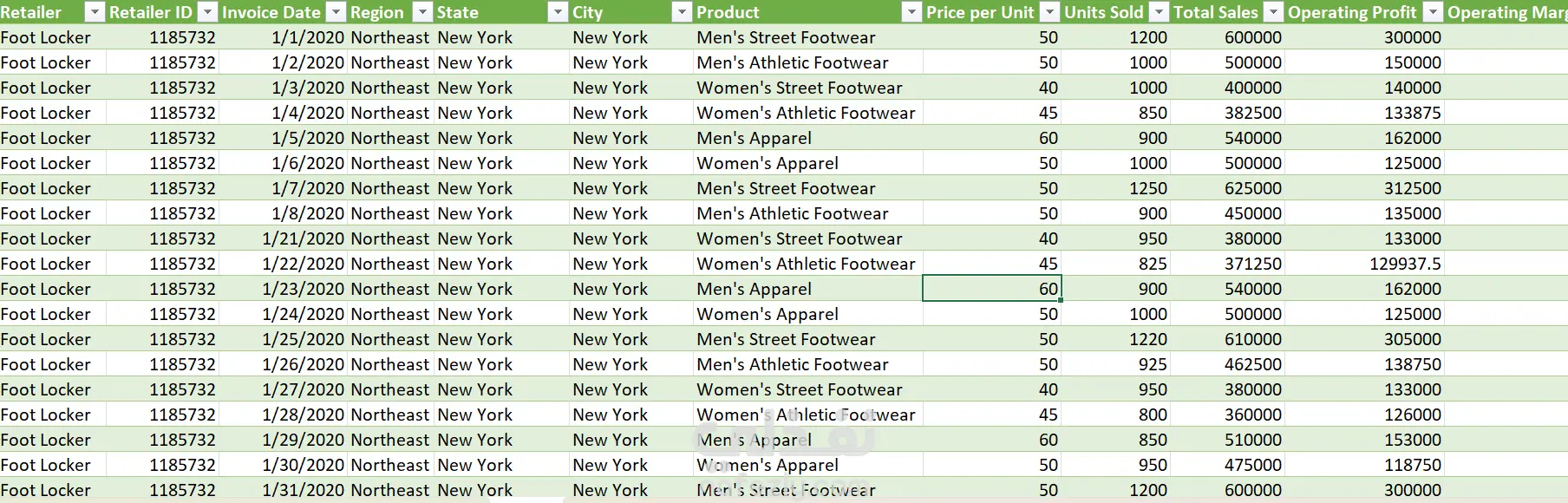Expand the Operating Profit filter arrow

pyautogui.click(x=1433, y=12)
